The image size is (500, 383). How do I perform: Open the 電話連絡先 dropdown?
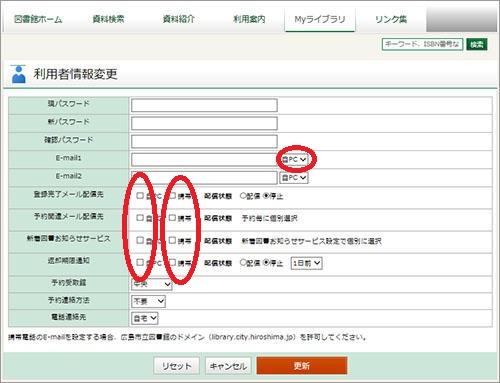tap(145, 319)
